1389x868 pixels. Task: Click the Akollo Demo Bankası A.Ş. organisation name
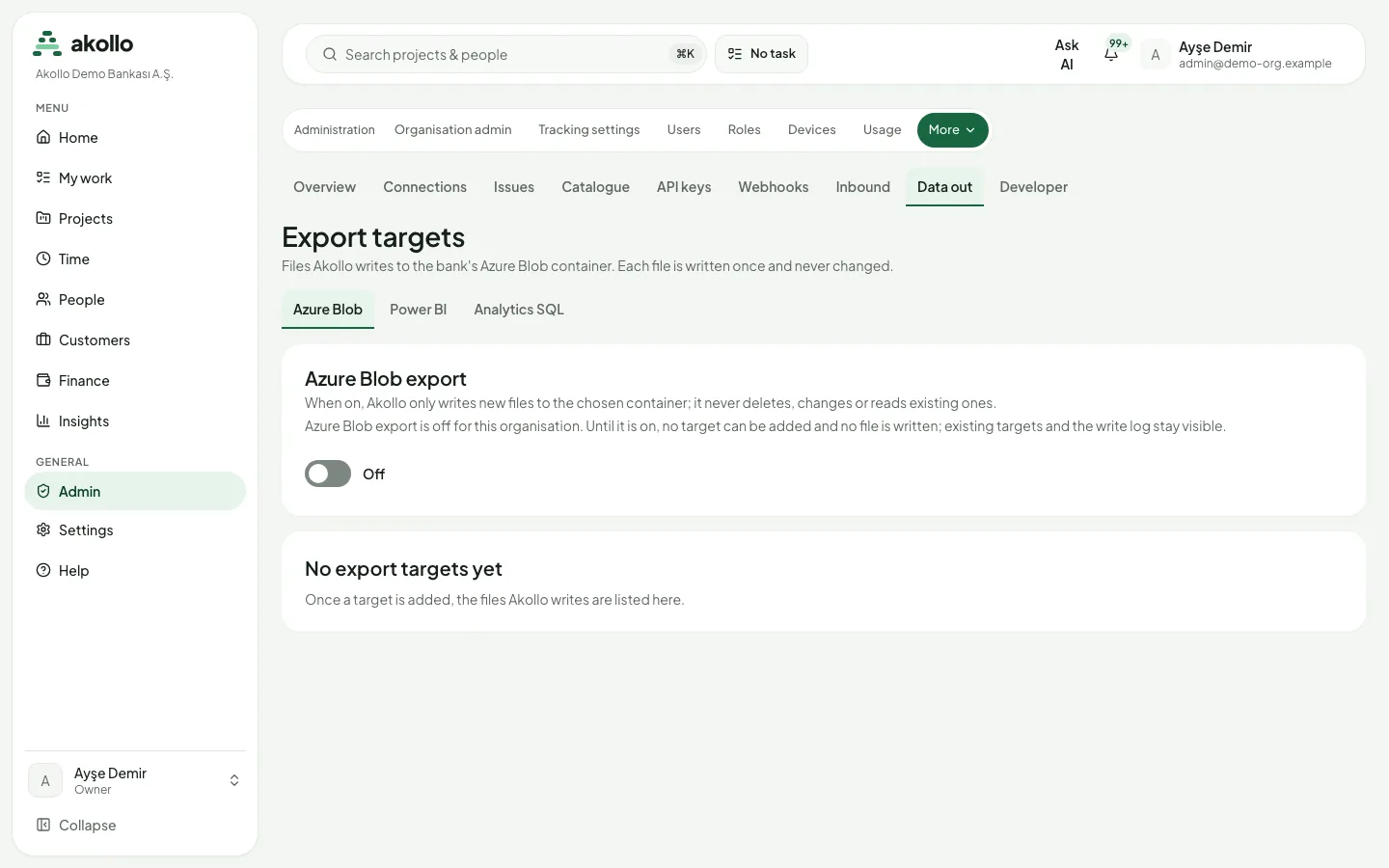104,74
